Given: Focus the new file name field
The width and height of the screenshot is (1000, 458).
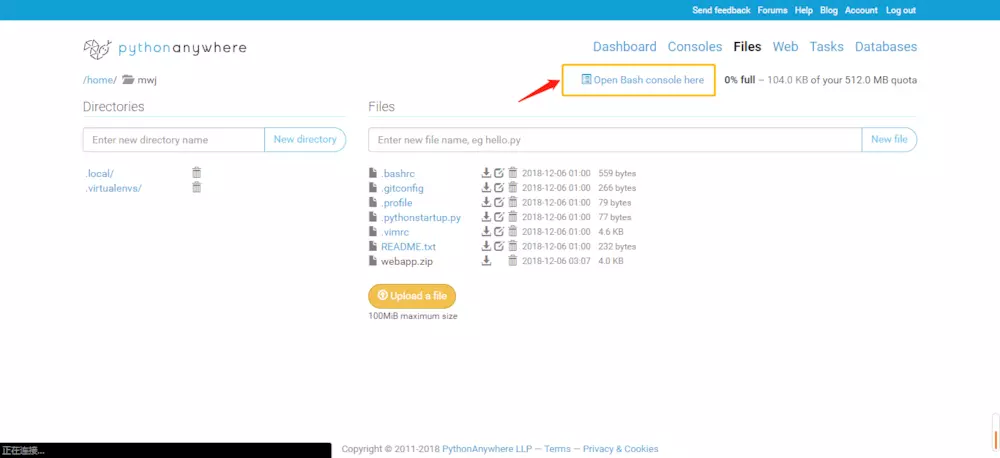Looking at the screenshot, I should (x=615, y=140).
